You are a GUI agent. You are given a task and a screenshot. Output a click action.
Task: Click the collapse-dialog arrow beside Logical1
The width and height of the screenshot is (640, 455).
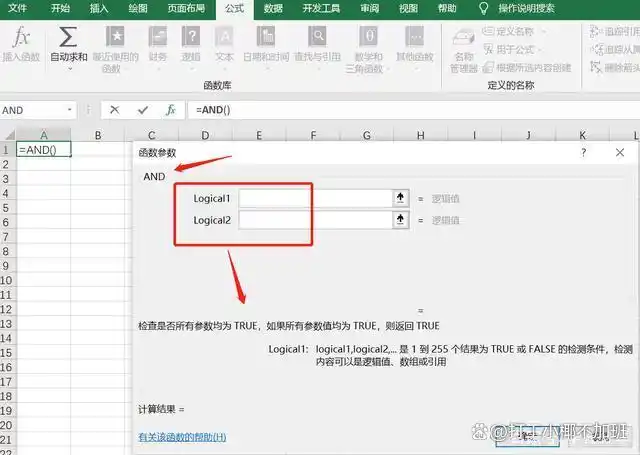coord(400,198)
